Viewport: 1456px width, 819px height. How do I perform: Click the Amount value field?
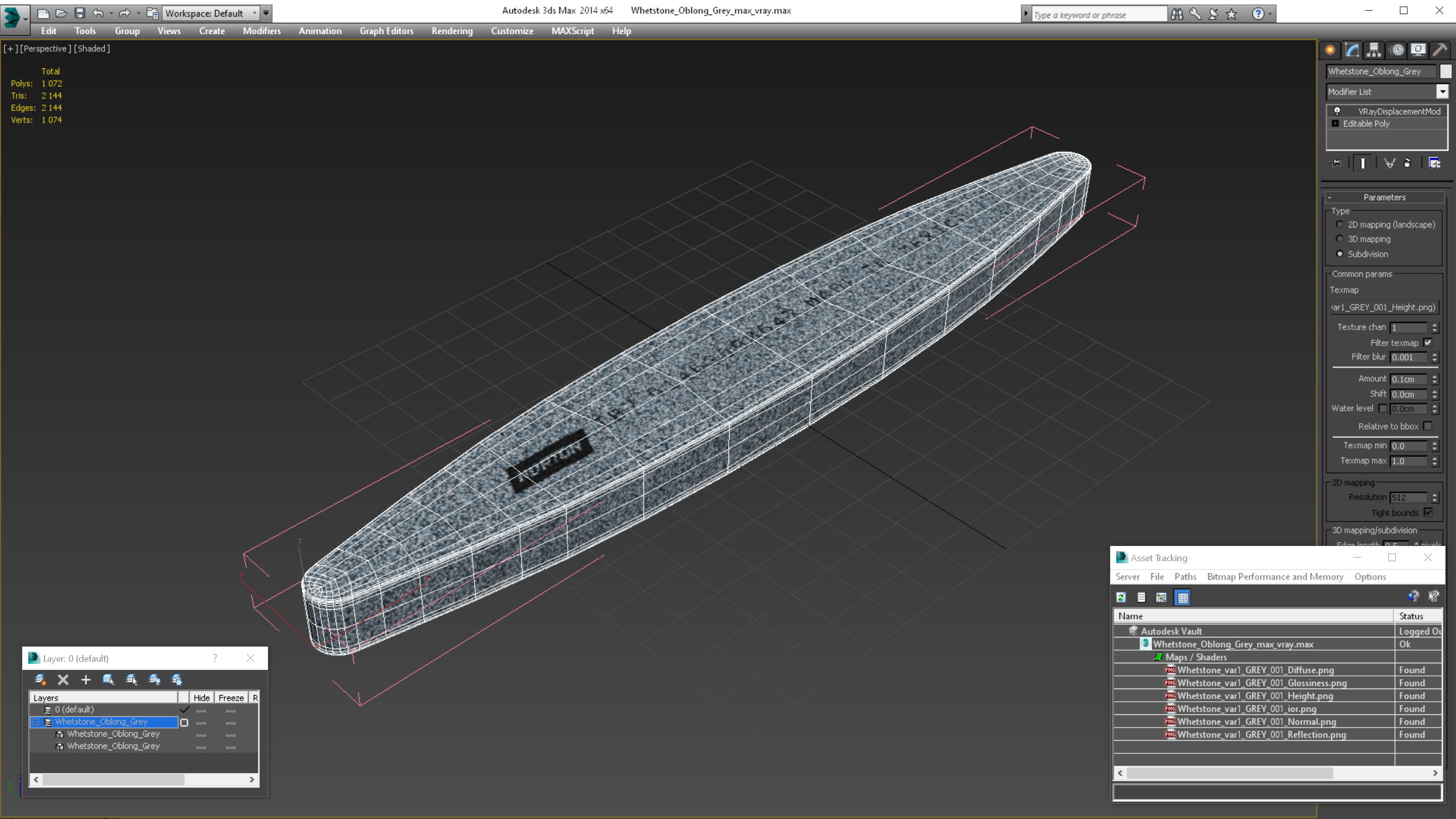1408,379
